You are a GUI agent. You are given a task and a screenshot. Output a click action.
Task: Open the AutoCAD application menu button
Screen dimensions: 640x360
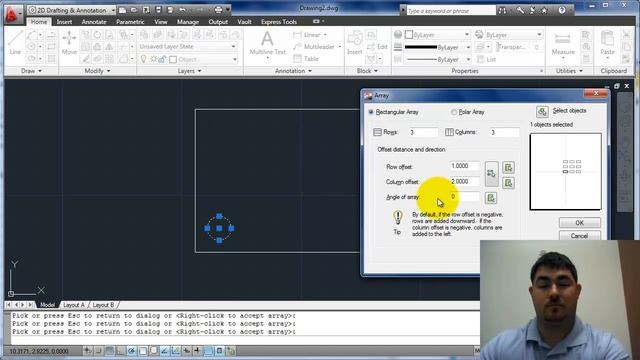[12, 14]
